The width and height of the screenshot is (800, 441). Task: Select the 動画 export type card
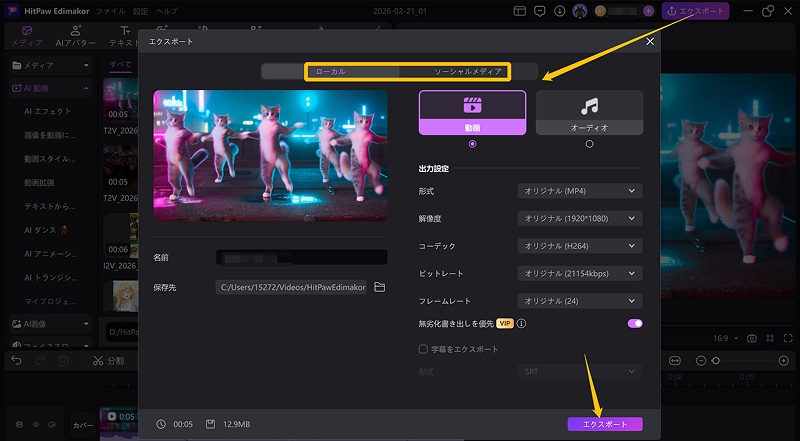[472, 113]
